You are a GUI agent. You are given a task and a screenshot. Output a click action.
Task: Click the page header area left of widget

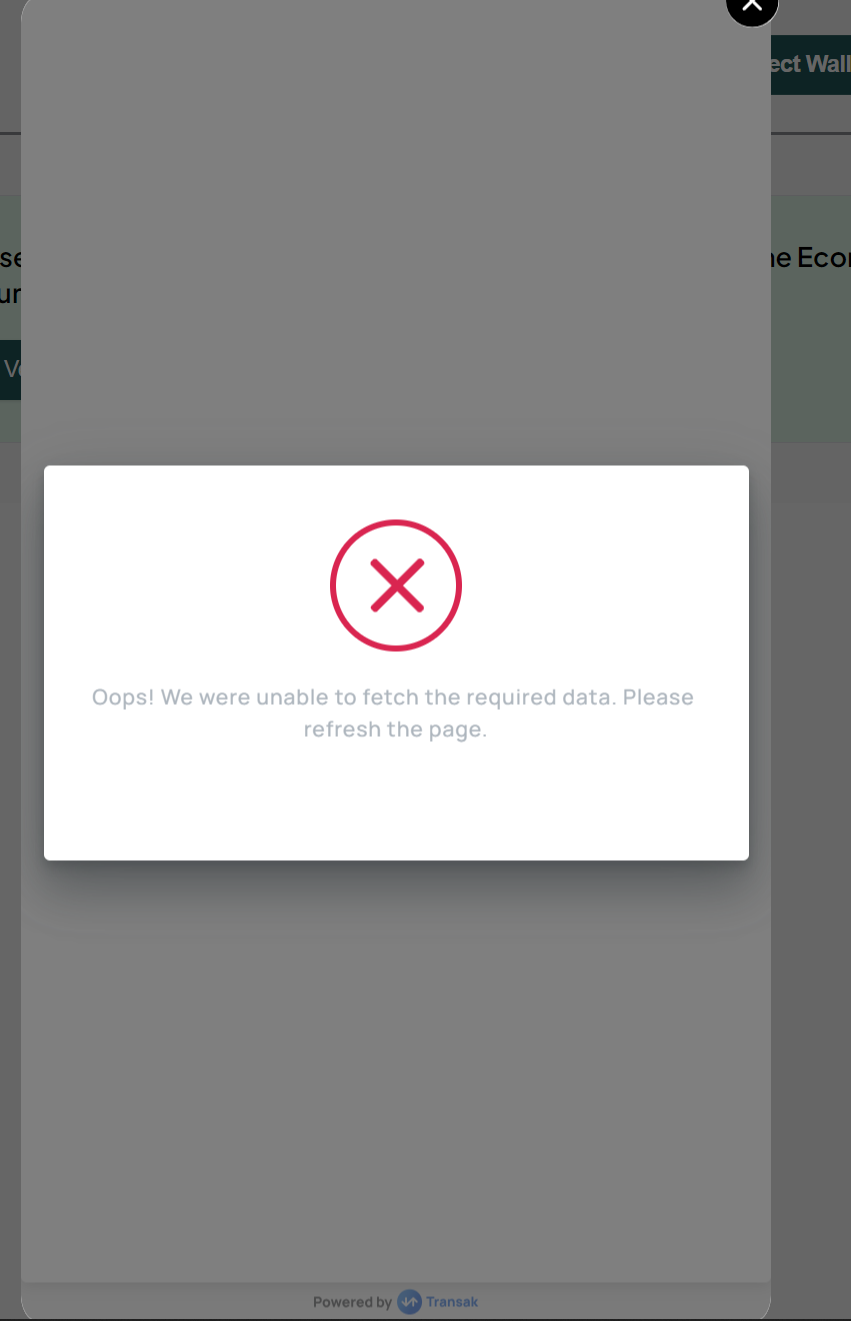tap(10, 65)
